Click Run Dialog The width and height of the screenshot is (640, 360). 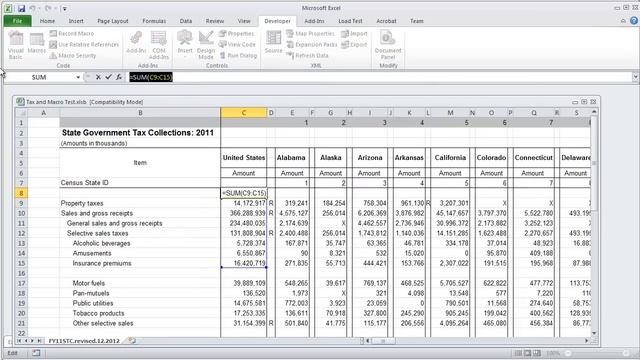[x=238, y=56]
